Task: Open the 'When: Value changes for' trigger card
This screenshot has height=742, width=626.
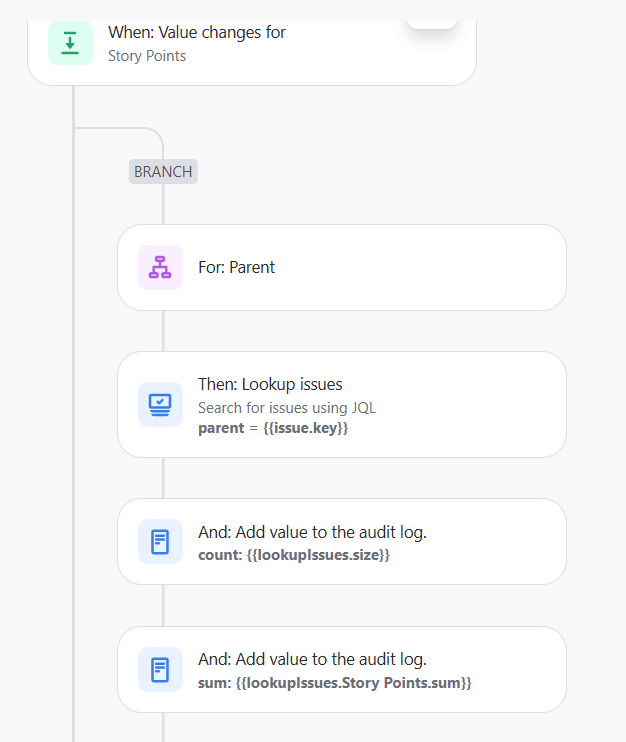Action: [x=252, y=53]
